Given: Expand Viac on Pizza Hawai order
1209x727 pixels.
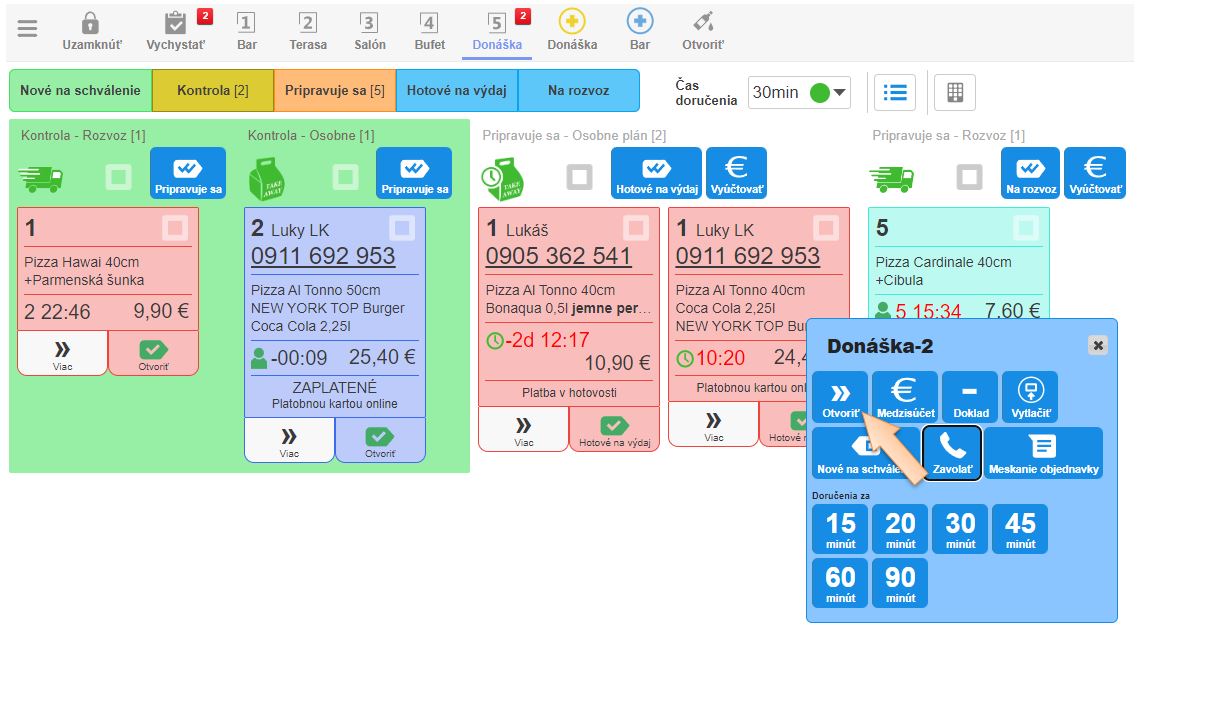Looking at the screenshot, I should (62, 353).
